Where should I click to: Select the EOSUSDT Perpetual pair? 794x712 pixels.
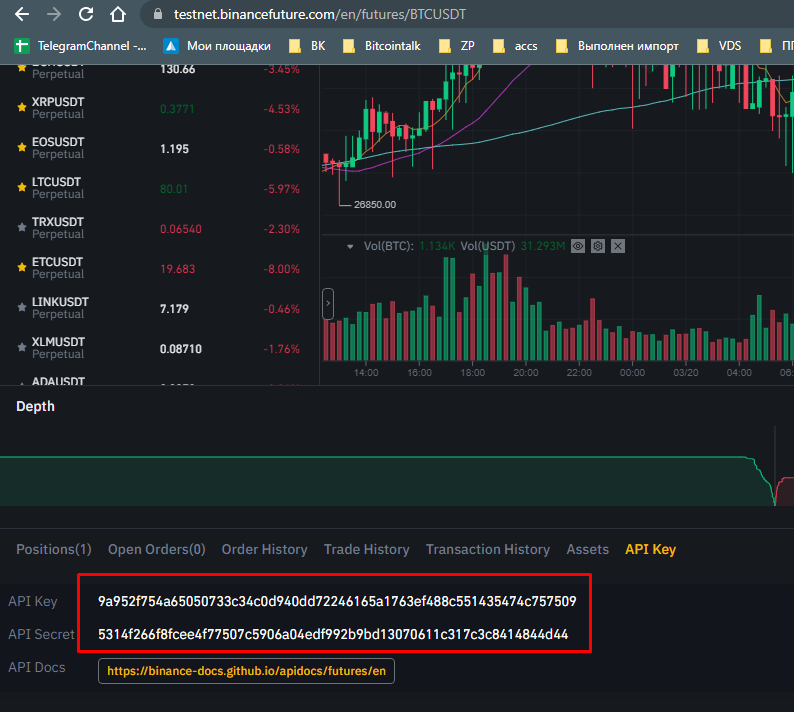pyautogui.click(x=58, y=148)
